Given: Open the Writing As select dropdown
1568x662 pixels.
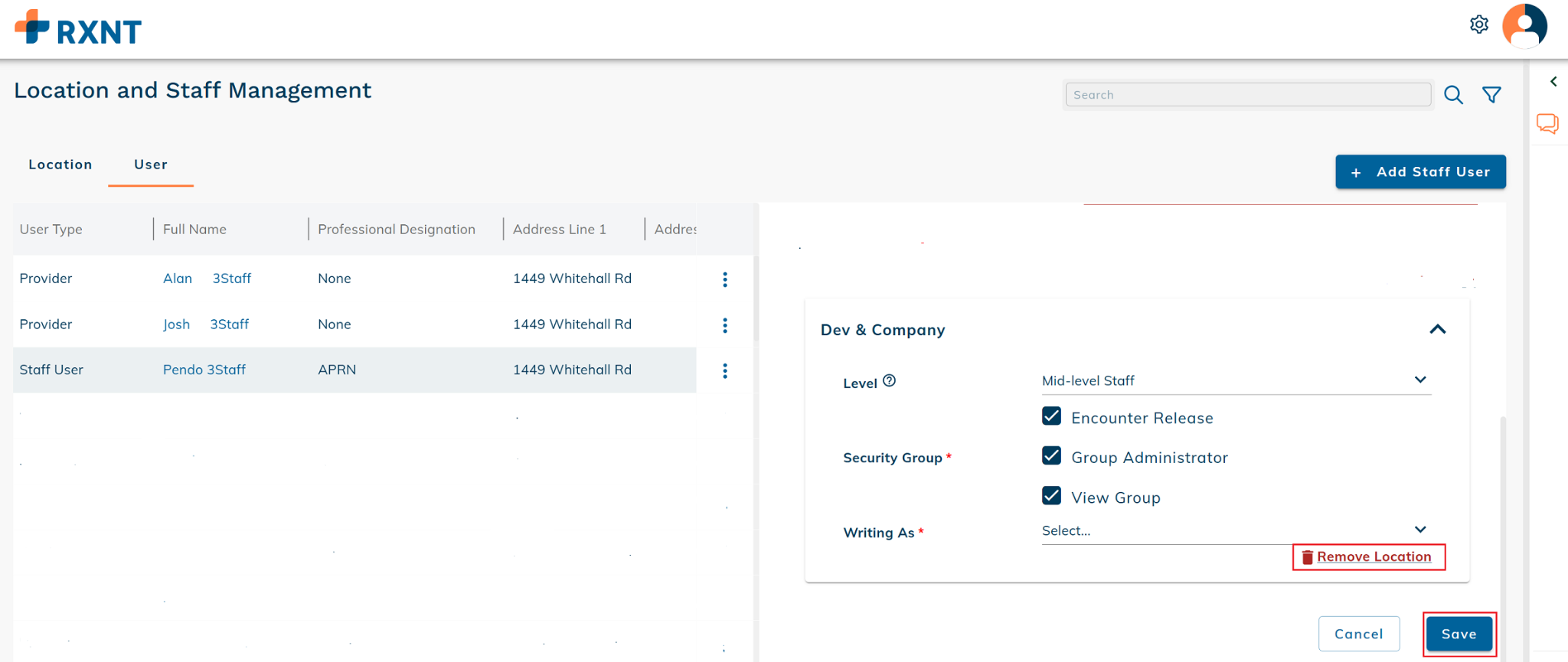Looking at the screenshot, I should [1235, 530].
